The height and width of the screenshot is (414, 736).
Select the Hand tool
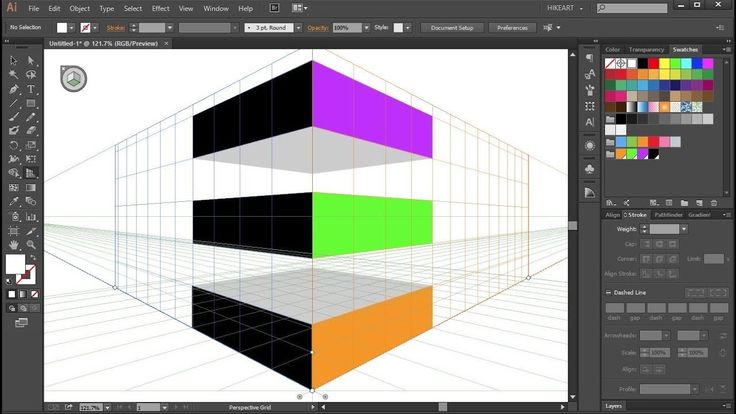pos(14,245)
